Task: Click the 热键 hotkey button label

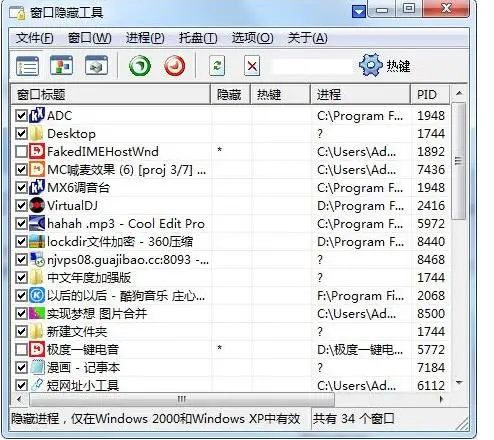Action: [398, 66]
